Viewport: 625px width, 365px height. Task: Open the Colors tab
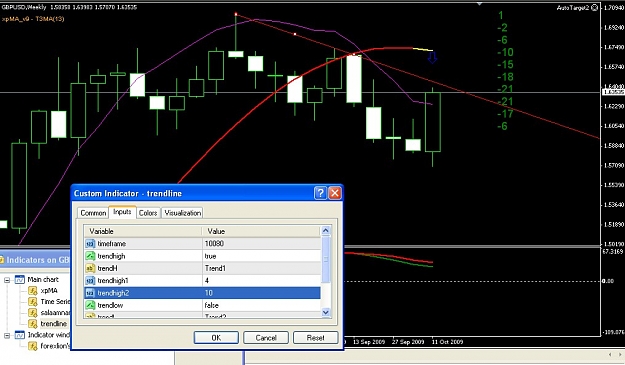(x=148, y=213)
